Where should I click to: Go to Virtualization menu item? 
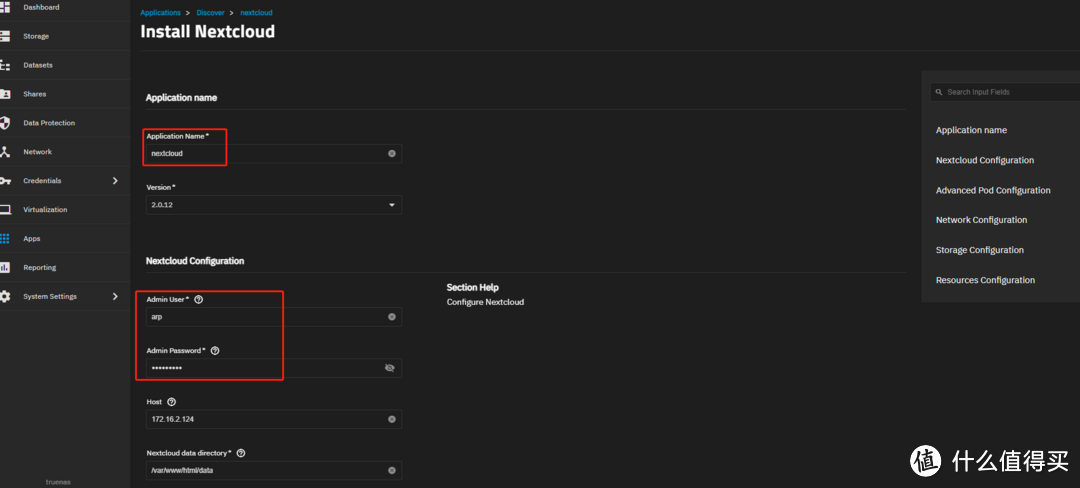pyautogui.click(x=45, y=210)
